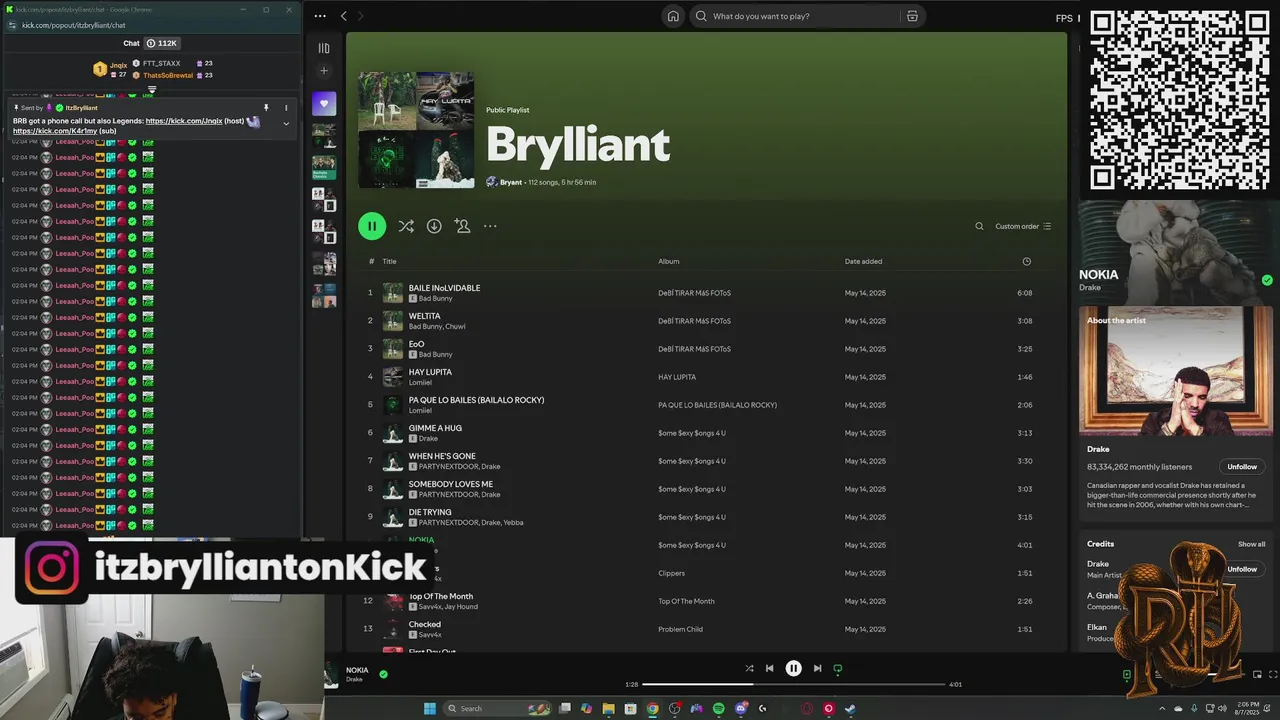Collapse the gift leaderboard in the Kick chat

(x=152, y=89)
